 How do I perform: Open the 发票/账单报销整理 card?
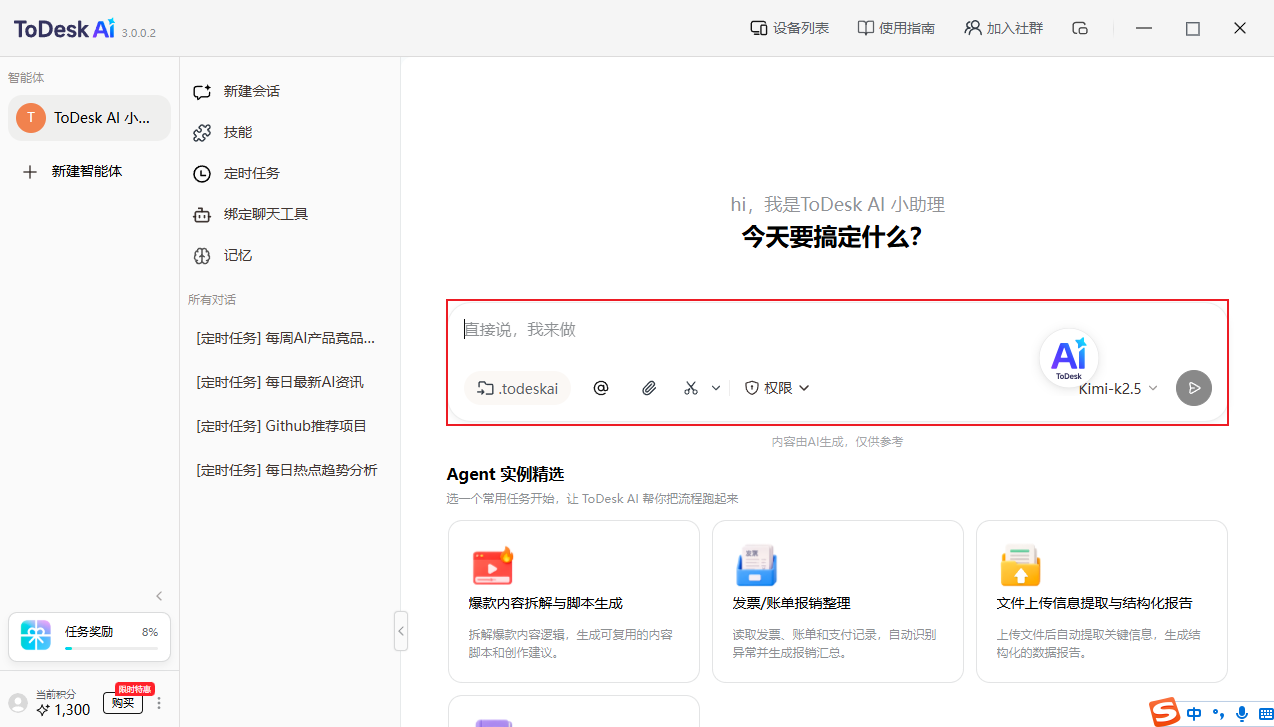[838, 601]
